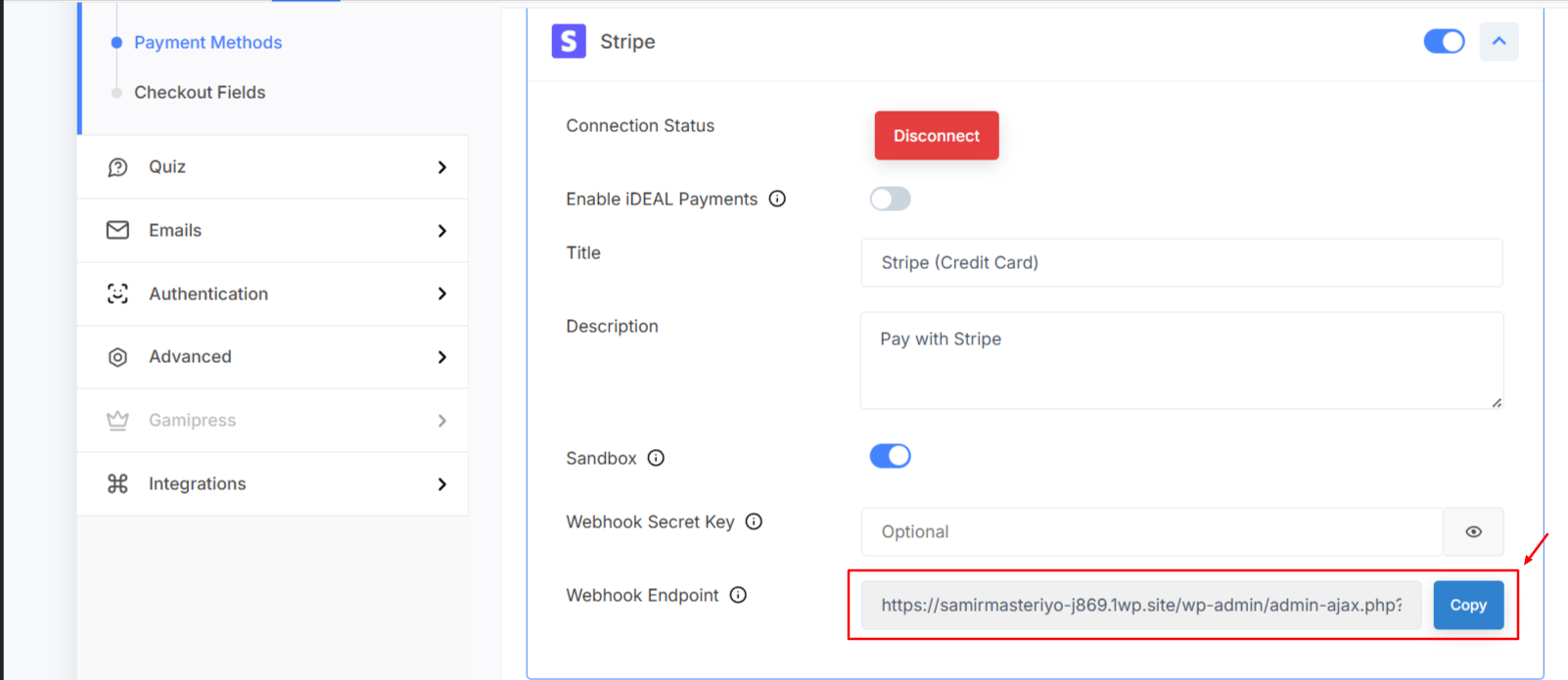
Task: Expand the Advanced section arrow
Action: (x=442, y=357)
